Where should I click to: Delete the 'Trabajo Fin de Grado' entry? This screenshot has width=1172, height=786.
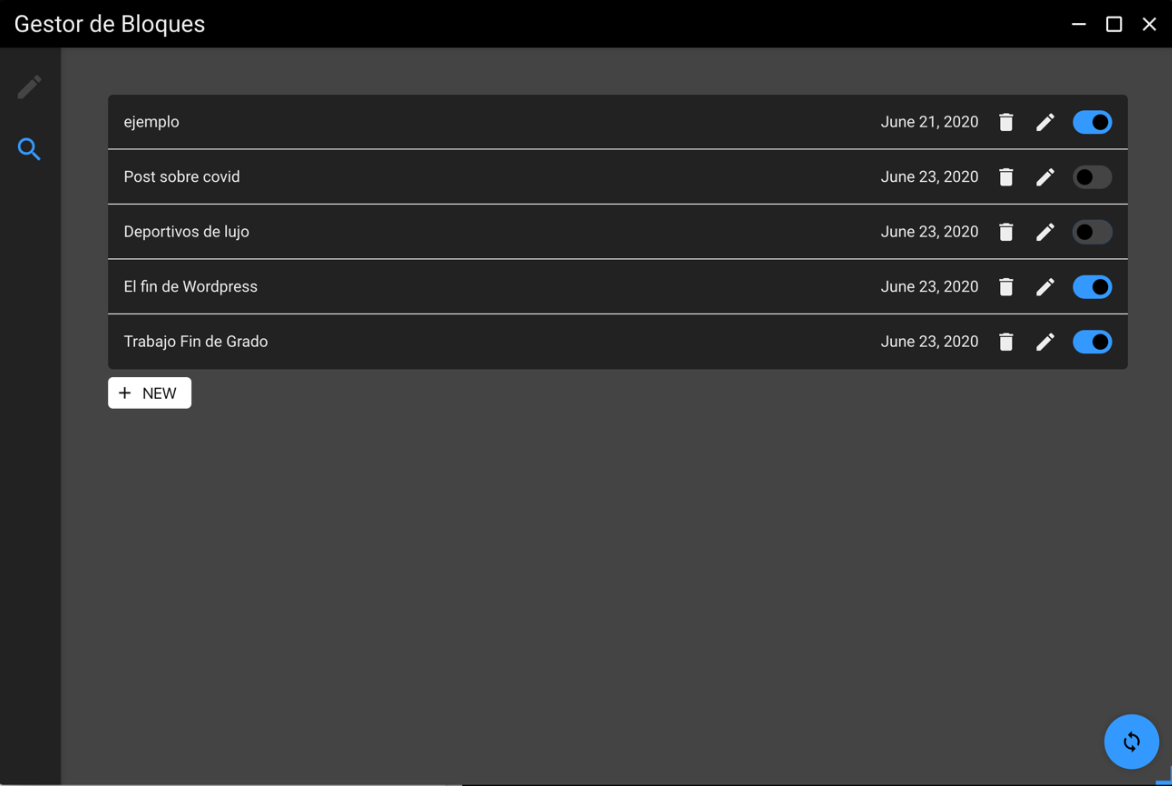tap(1006, 342)
